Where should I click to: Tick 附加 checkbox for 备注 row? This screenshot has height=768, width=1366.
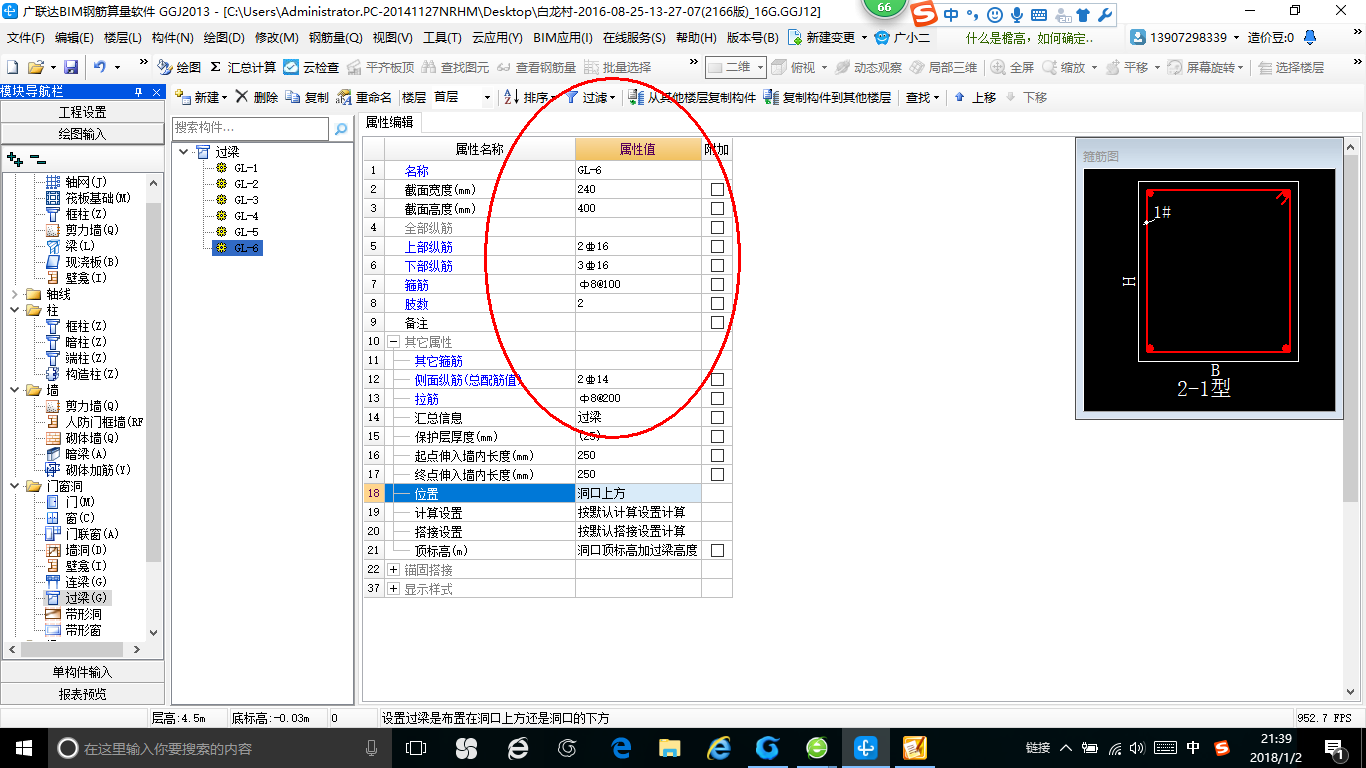(717, 323)
